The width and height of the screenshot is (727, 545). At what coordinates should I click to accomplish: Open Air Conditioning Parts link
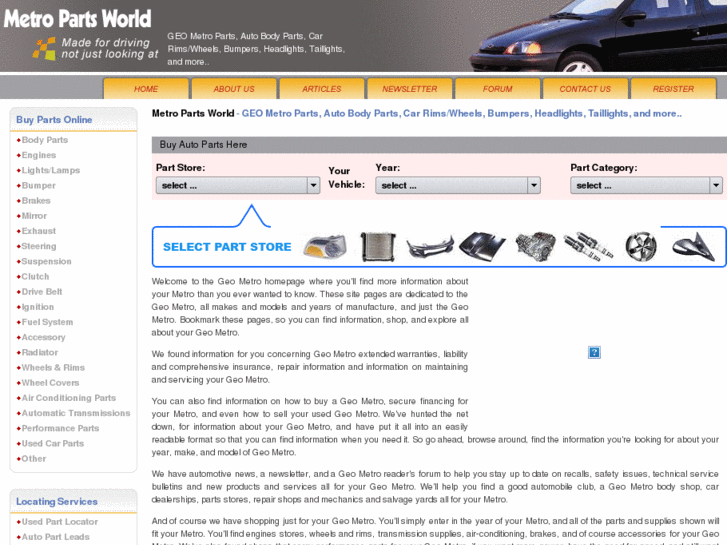point(69,398)
